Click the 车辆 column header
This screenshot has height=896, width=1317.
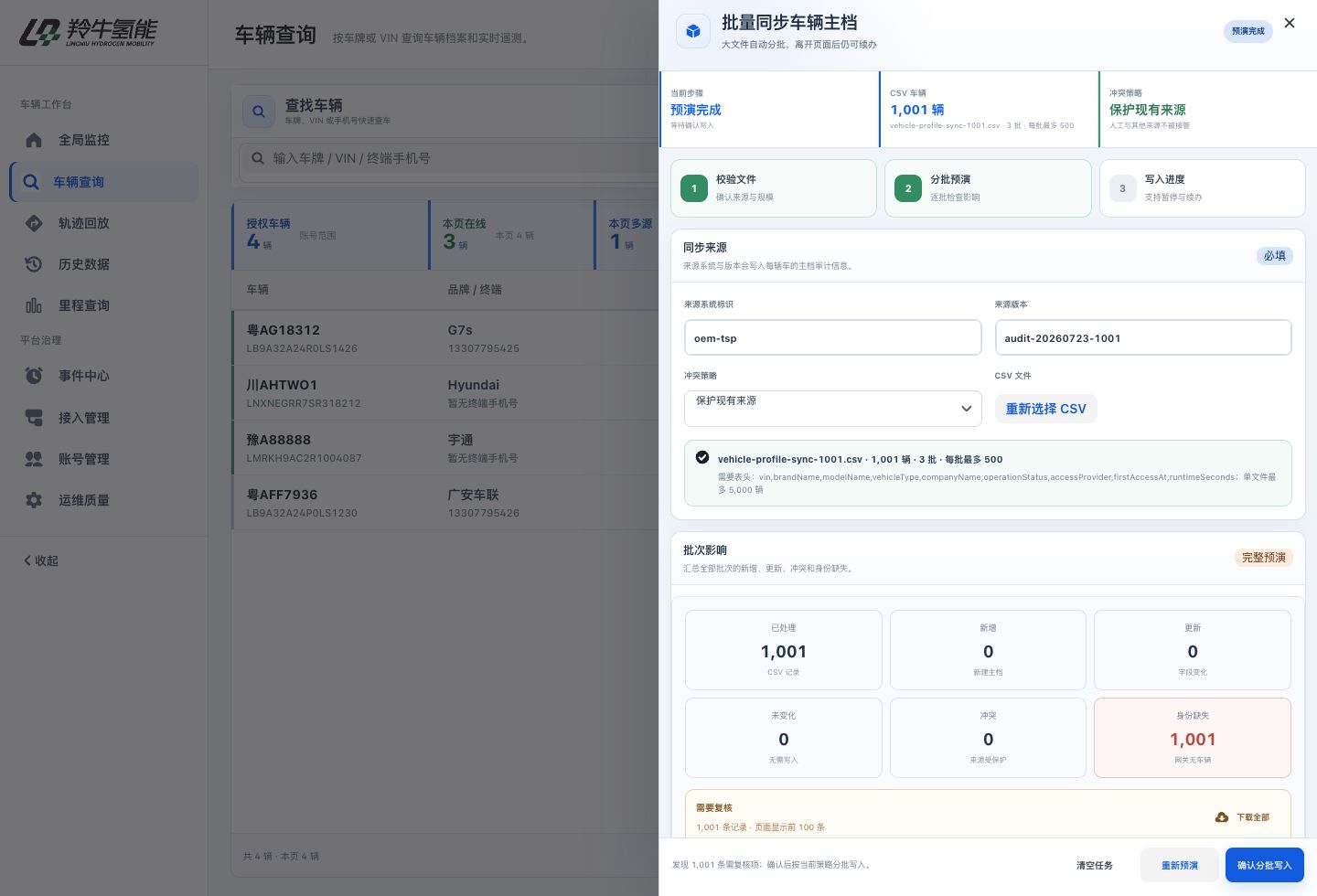coord(257,290)
